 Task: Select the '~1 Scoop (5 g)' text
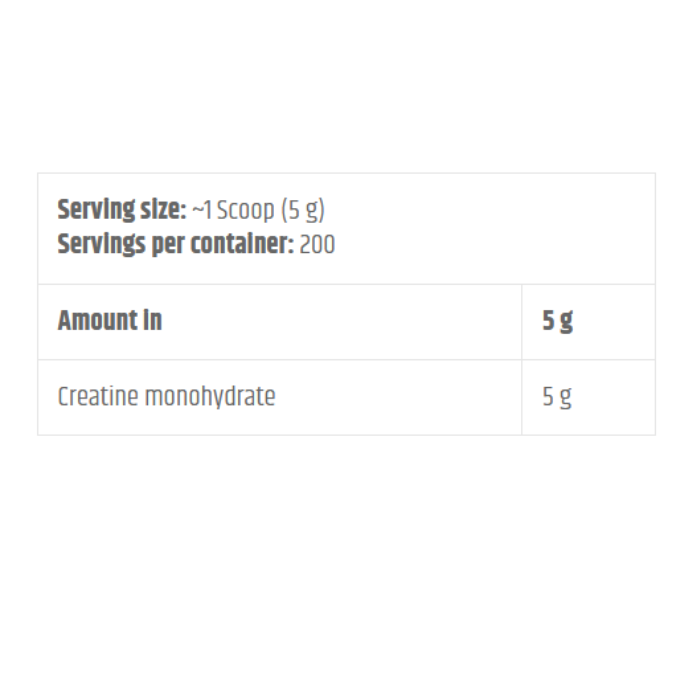pyautogui.click(x=258, y=210)
